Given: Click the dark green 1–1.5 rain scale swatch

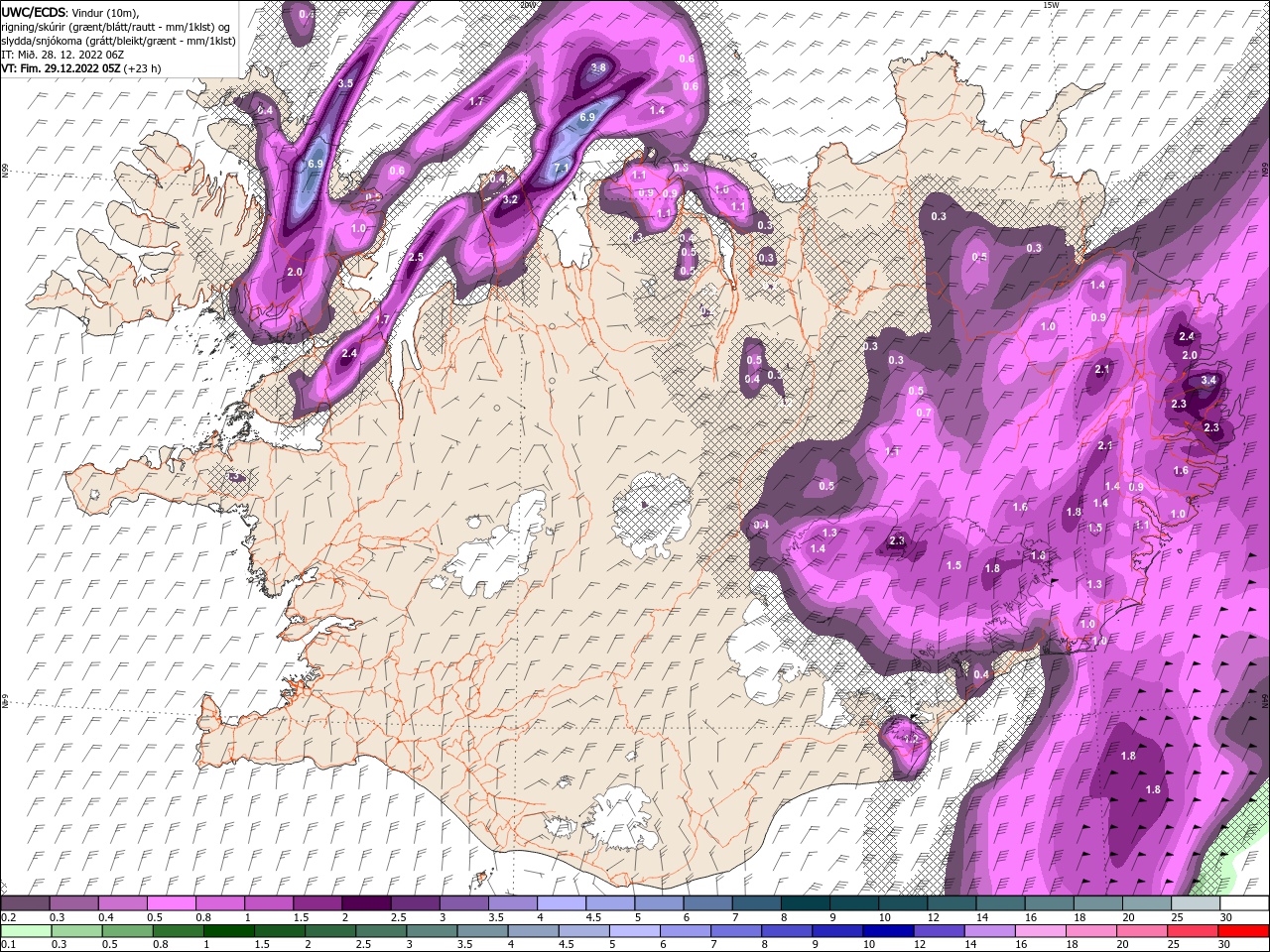Looking at the screenshot, I should [x=229, y=931].
